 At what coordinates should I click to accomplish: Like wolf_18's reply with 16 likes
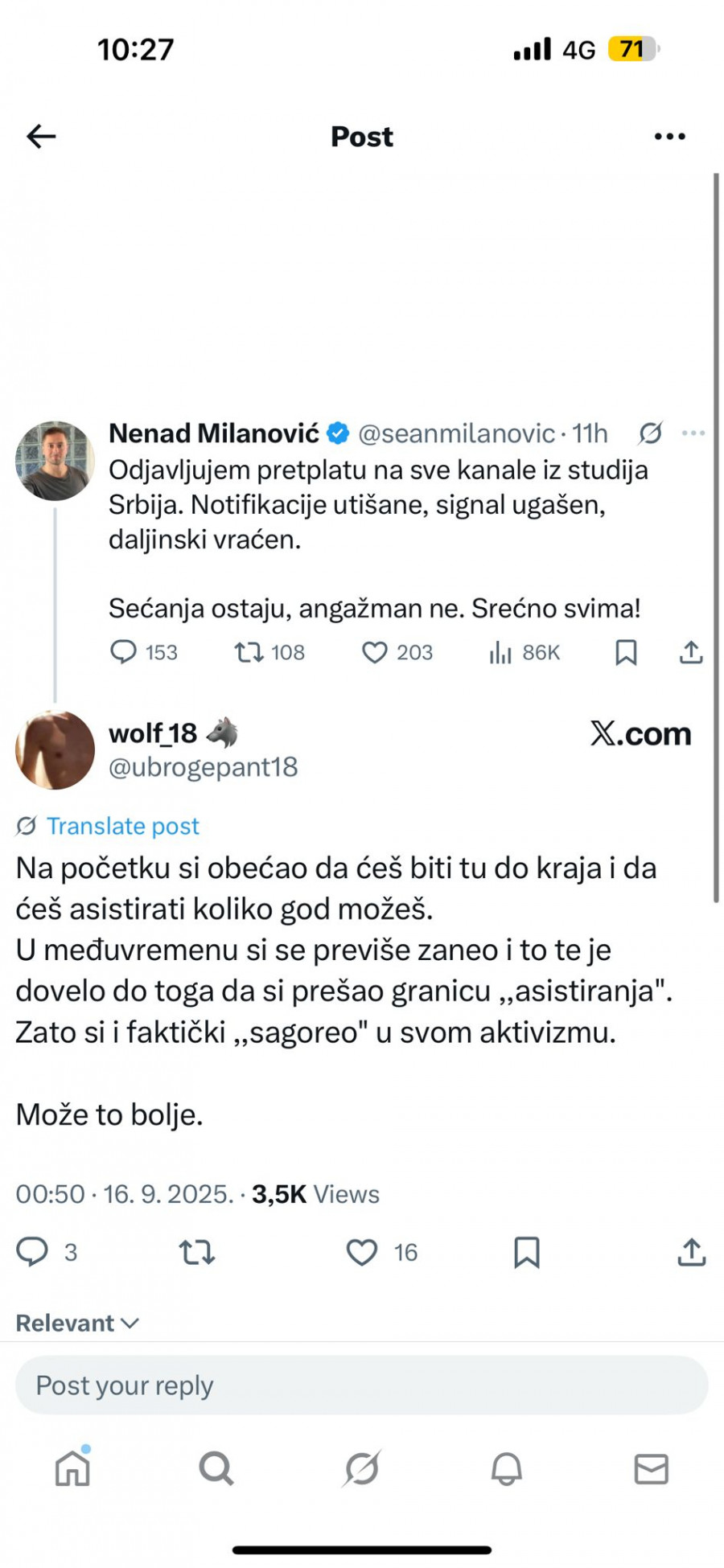(362, 1252)
